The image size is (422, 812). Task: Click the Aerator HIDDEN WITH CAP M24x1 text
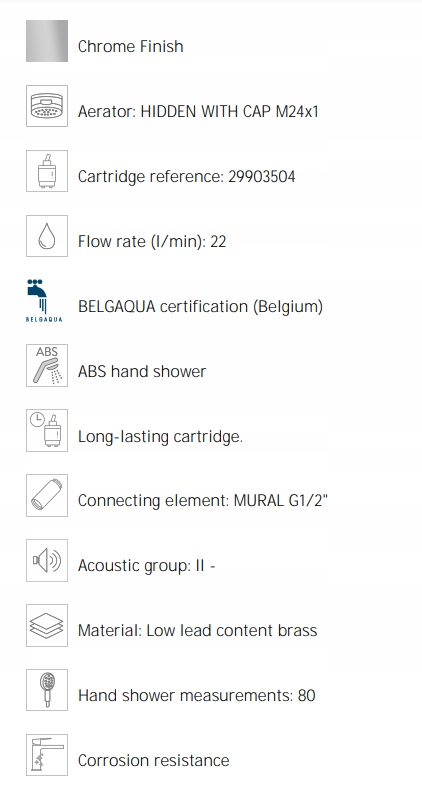(x=198, y=111)
